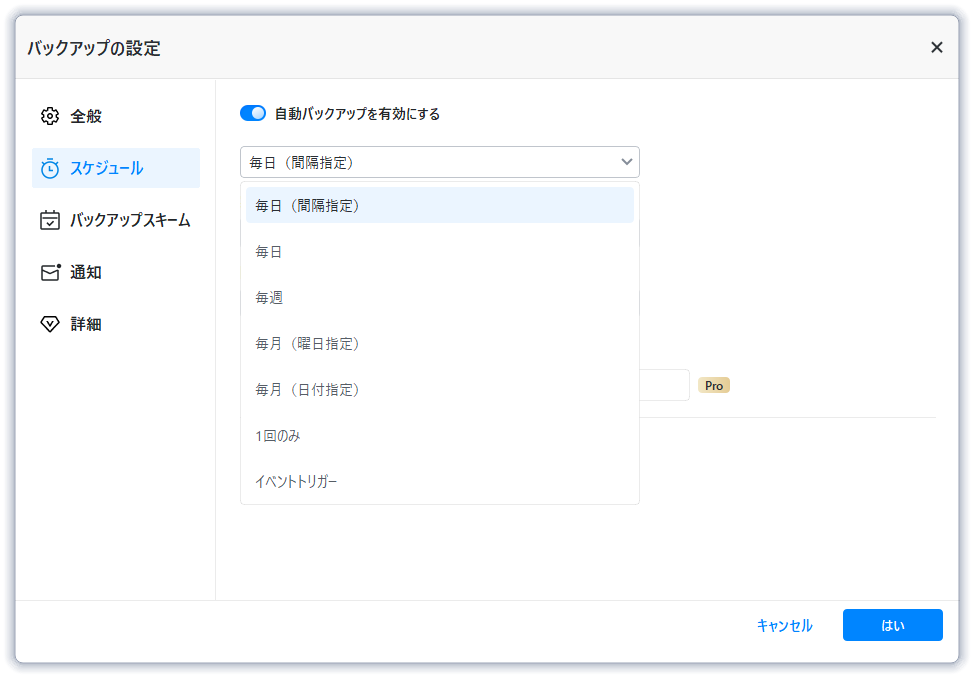
Task: Disable the 自動バックアップを有効にする toggle
Action: click(x=253, y=113)
